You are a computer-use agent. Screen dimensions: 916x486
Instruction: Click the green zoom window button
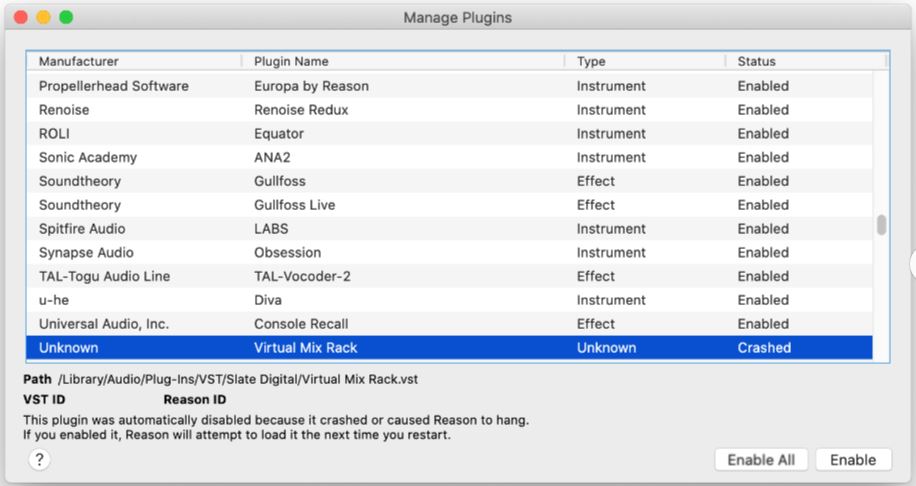(x=66, y=17)
